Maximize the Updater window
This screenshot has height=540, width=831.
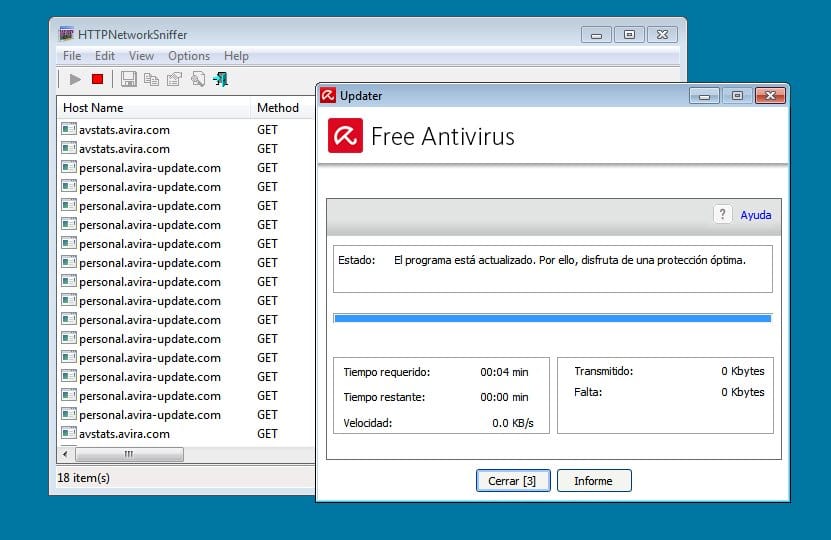point(737,96)
